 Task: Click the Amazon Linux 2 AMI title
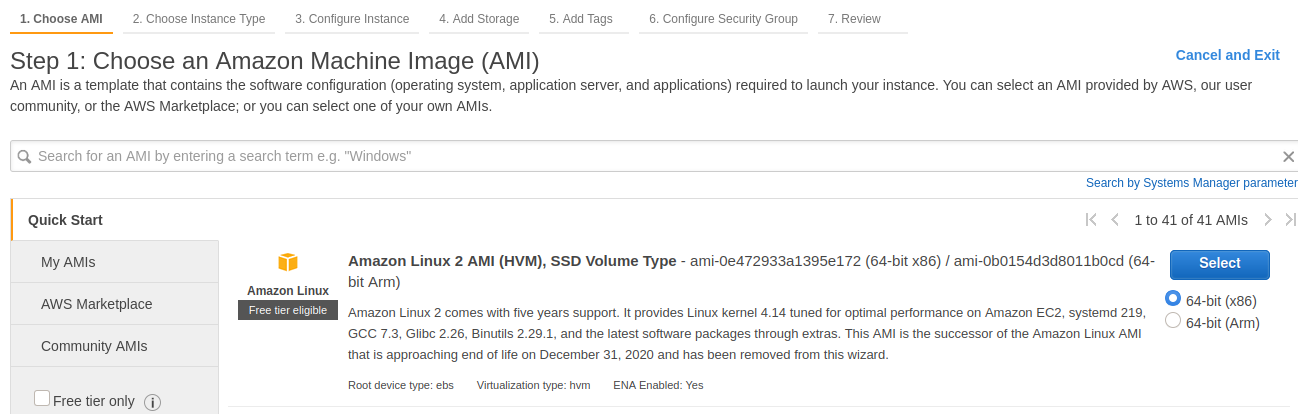click(512, 261)
